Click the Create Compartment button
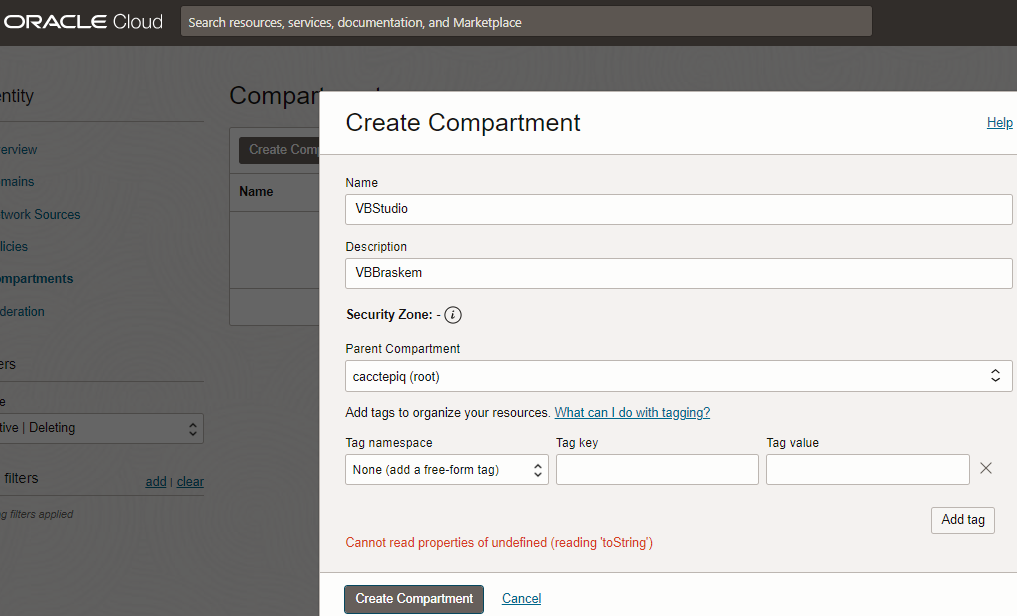 413,598
